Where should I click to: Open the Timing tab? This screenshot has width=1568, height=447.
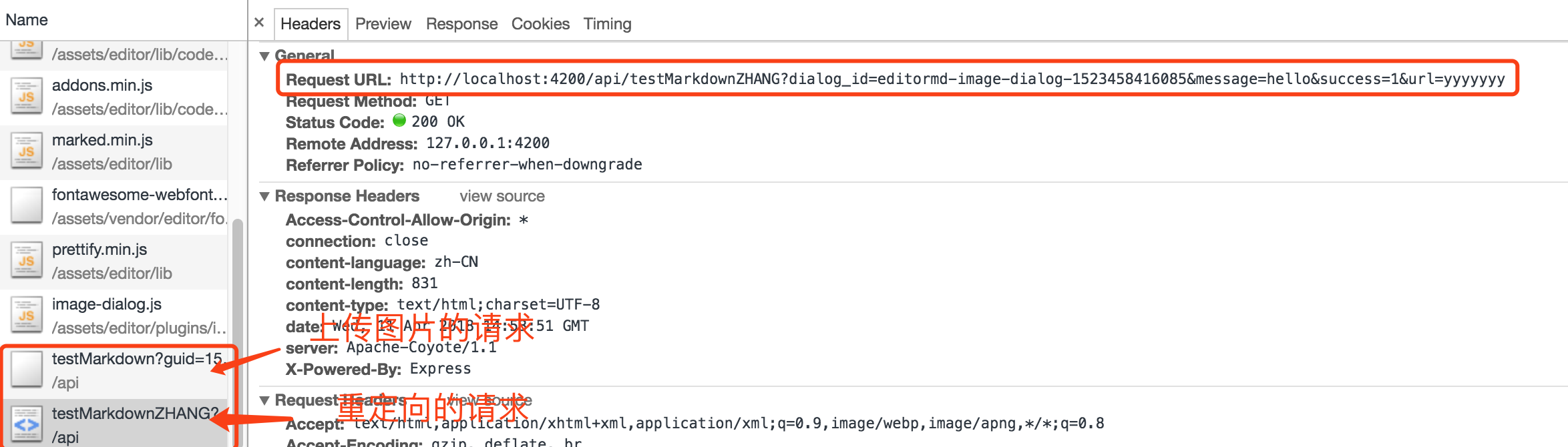pyautogui.click(x=606, y=23)
